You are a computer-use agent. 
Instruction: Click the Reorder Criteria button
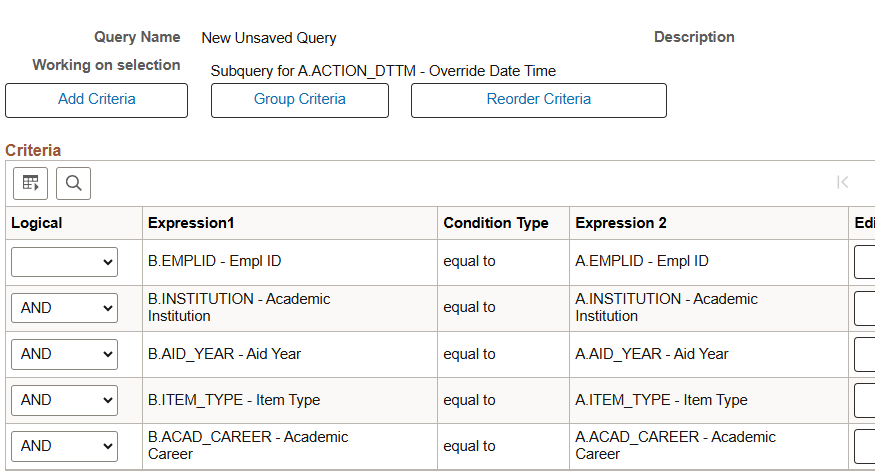pyautogui.click(x=539, y=100)
